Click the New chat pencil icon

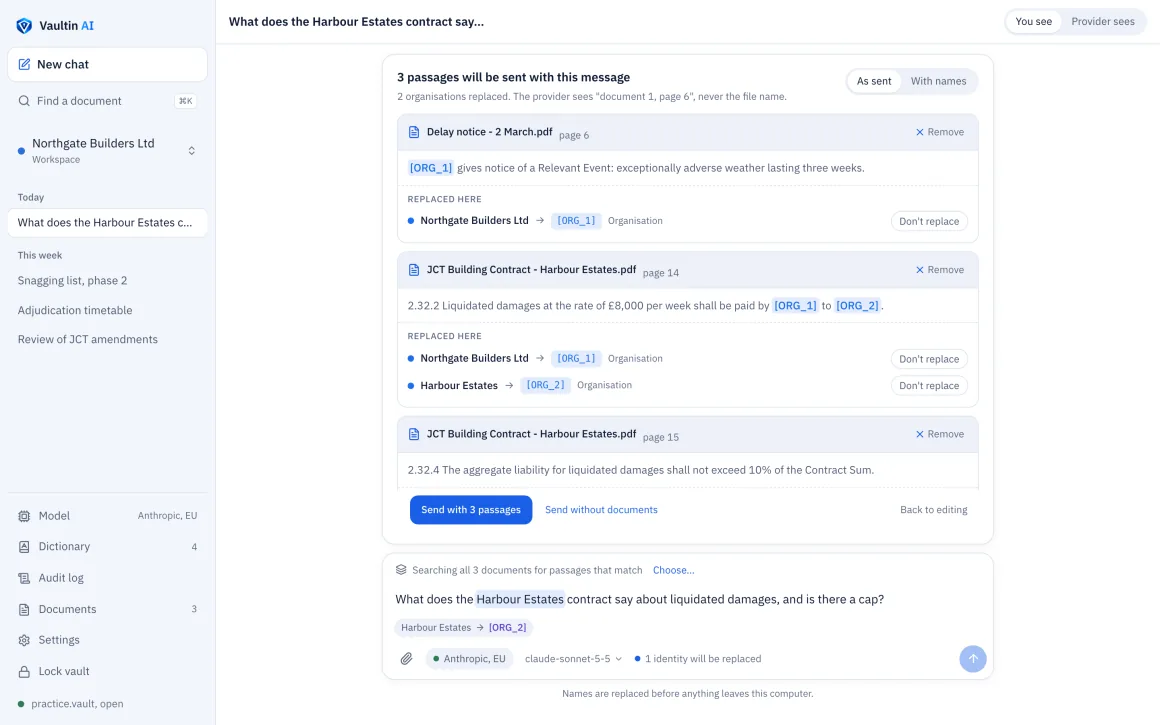pyautogui.click(x=24, y=64)
